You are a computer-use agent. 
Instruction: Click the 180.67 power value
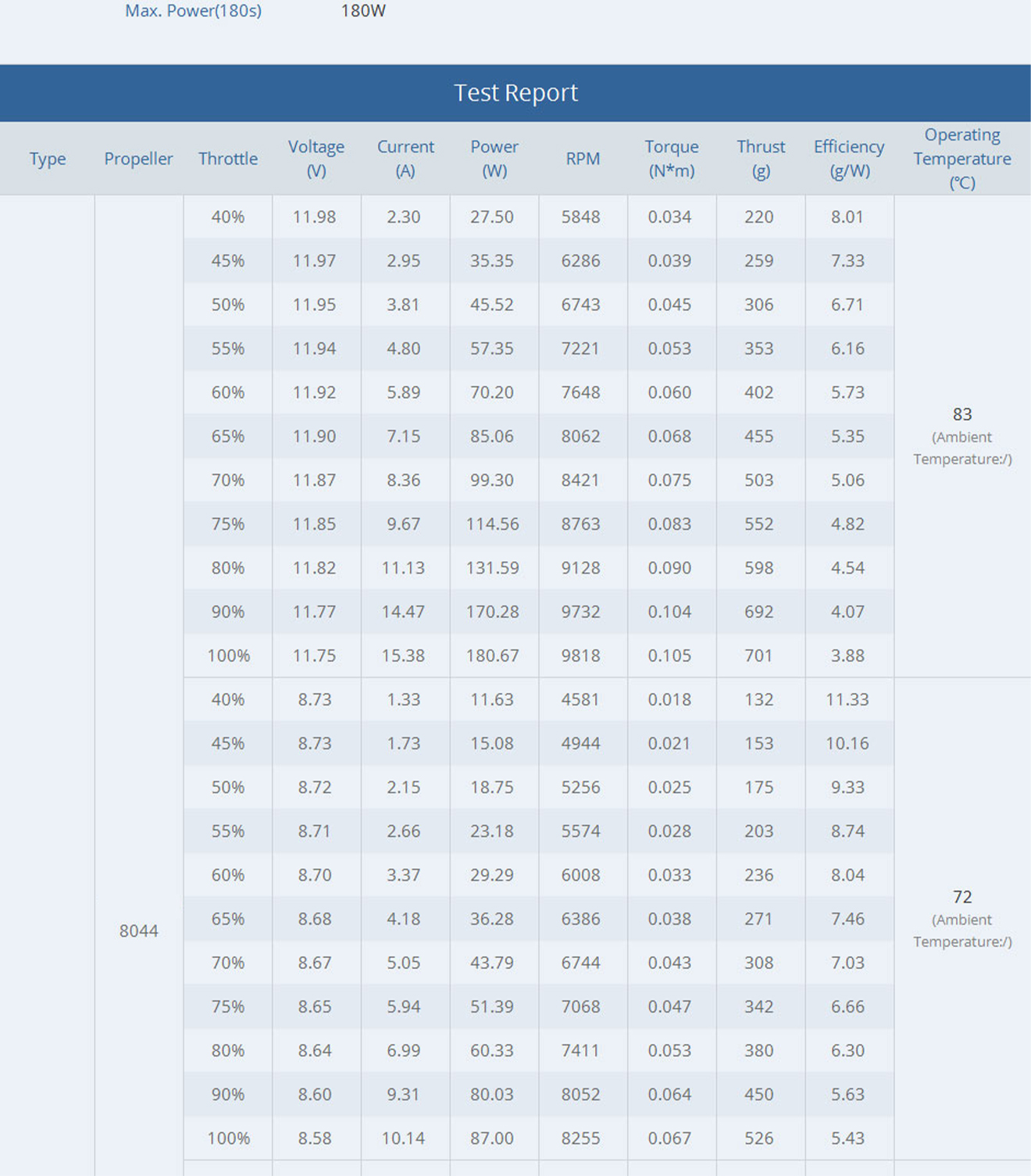[x=492, y=656]
